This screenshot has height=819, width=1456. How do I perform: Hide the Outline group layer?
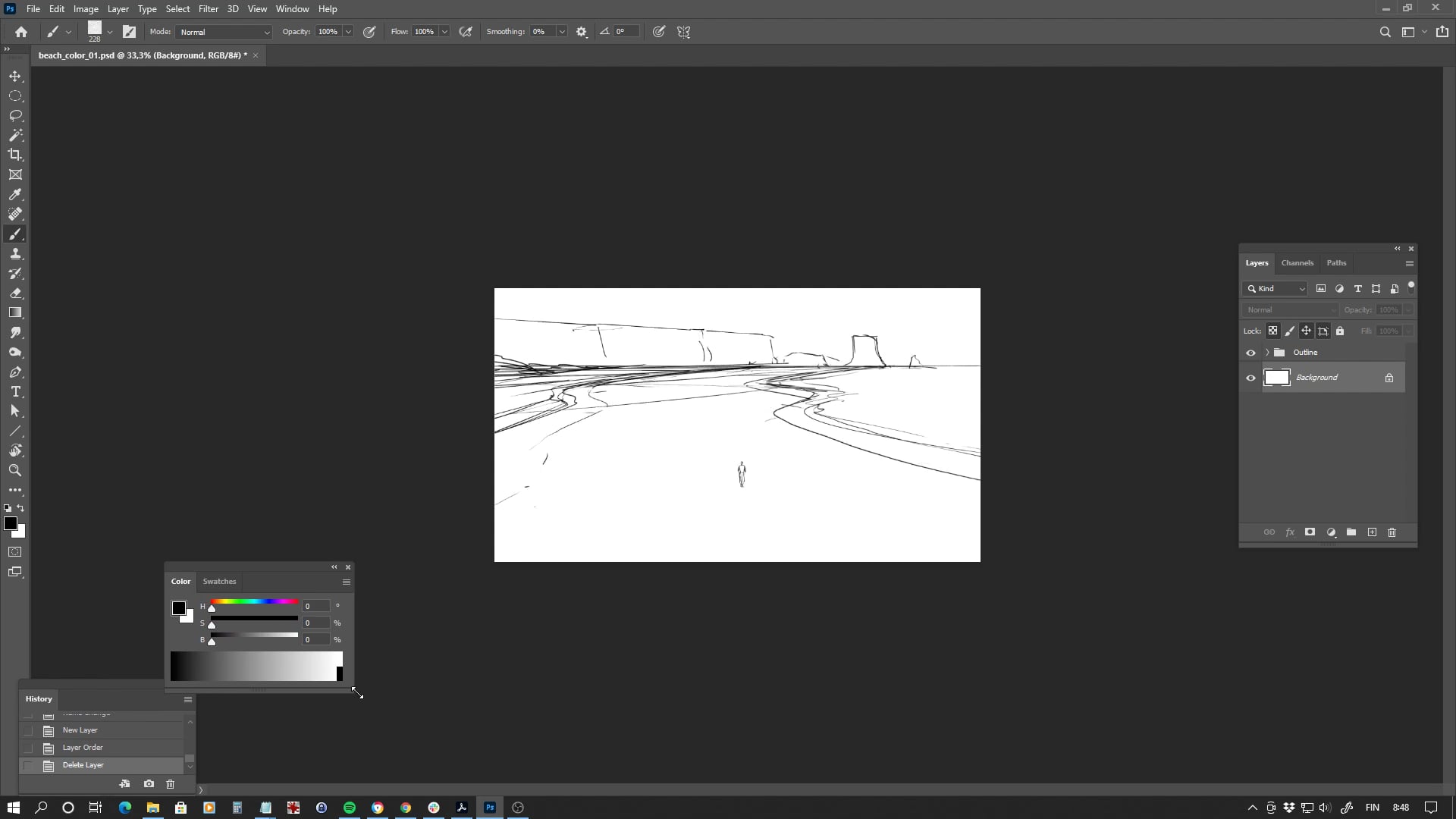click(1250, 353)
